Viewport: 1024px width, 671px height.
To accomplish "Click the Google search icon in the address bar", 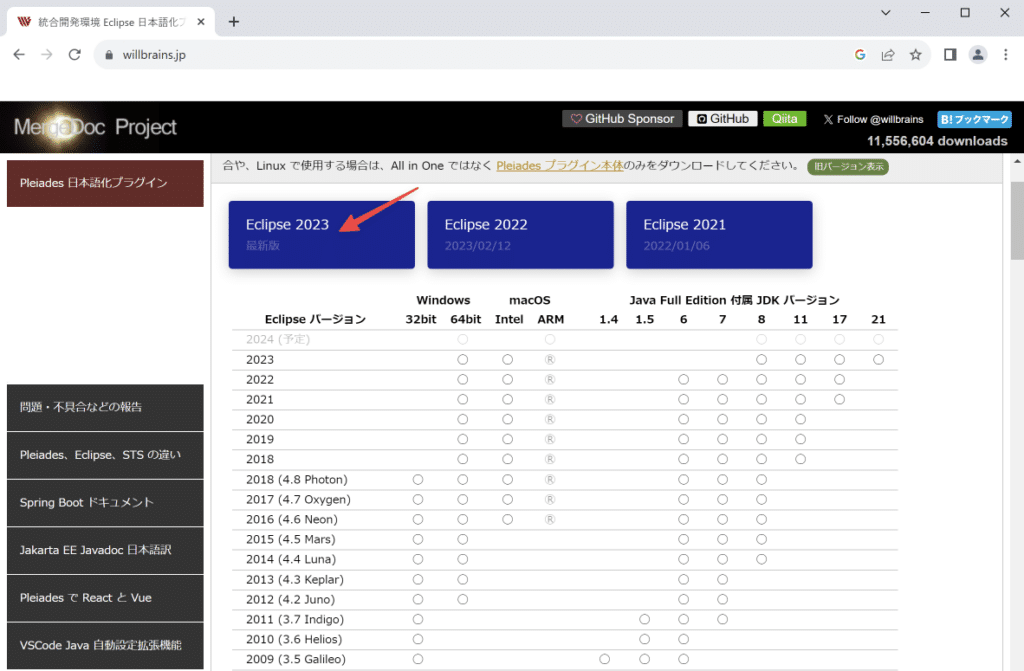I will click(860, 55).
